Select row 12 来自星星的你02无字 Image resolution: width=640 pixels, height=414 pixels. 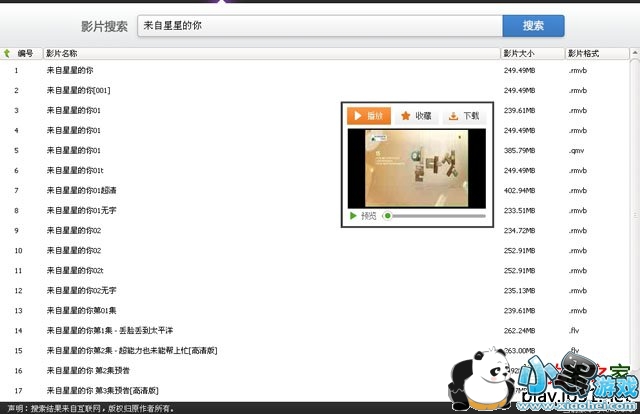click(314, 290)
